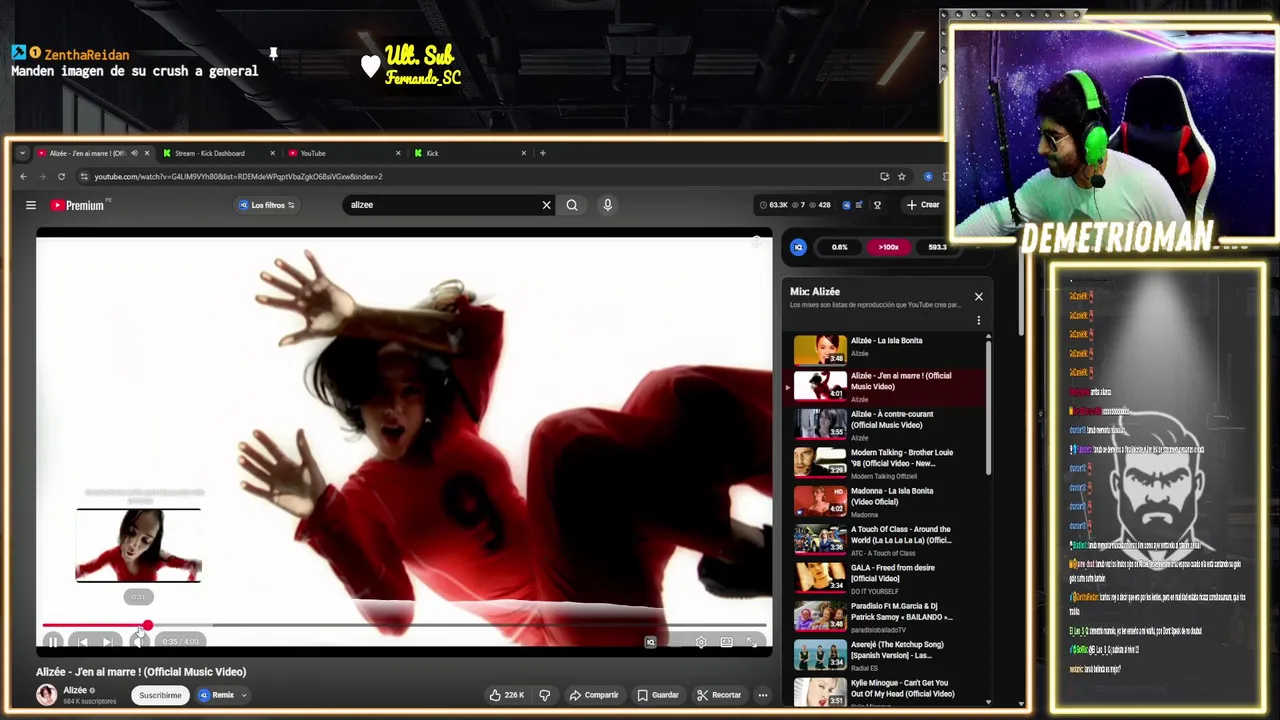Play Kylie Minogue - Can't Get You Out entry
Screen dimensions: 1280x720
pyautogui.click(x=885, y=693)
